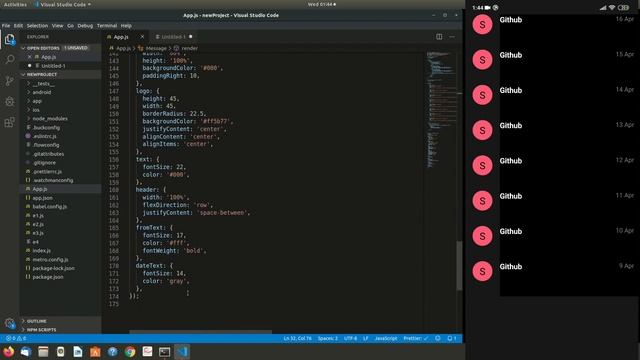Viewport: 640px width, 360px height.
Task: Click the VS Code icon in the taskbar
Action: (182, 351)
